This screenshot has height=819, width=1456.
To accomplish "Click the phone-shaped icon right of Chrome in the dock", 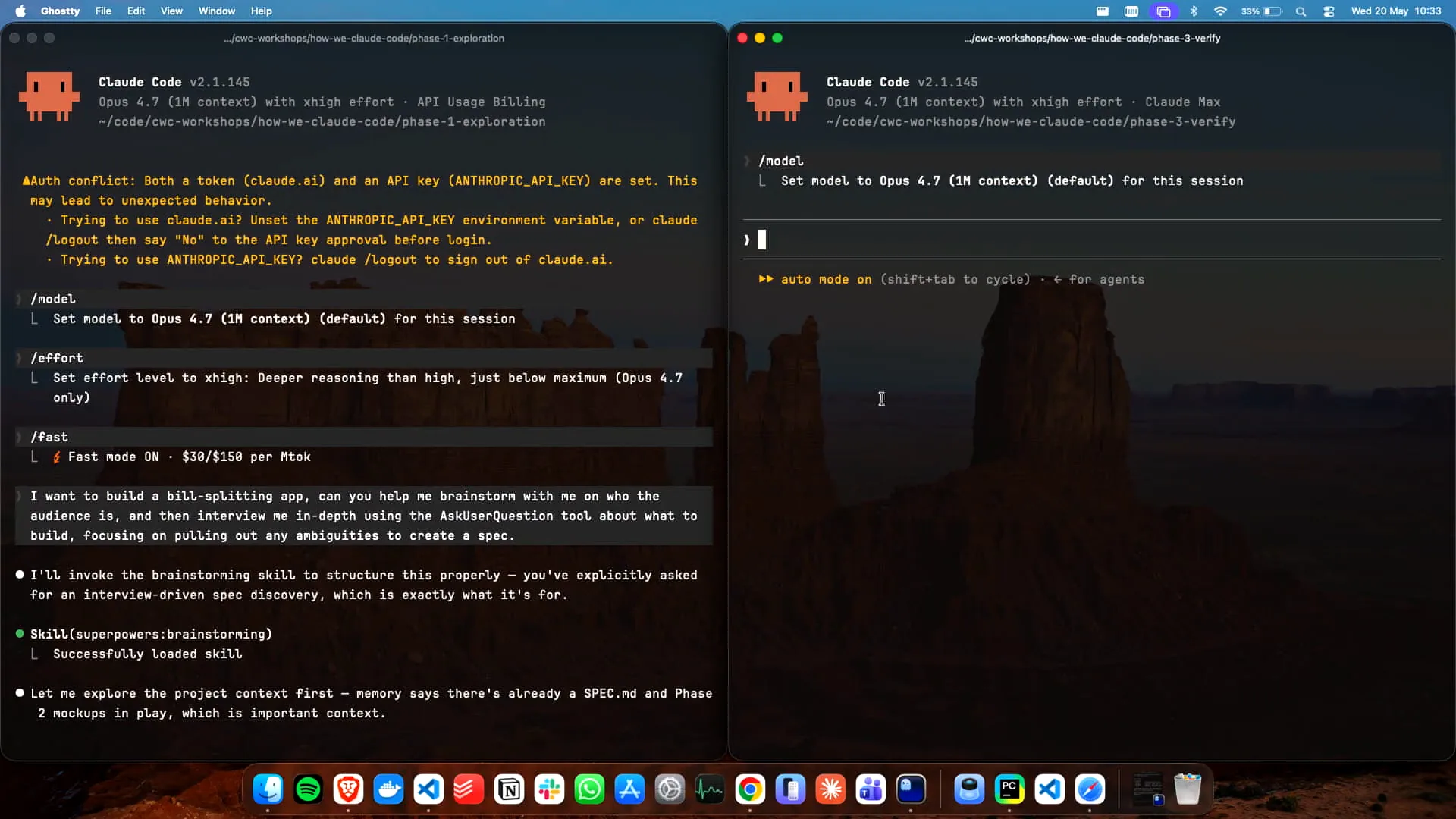I will coord(790,789).
